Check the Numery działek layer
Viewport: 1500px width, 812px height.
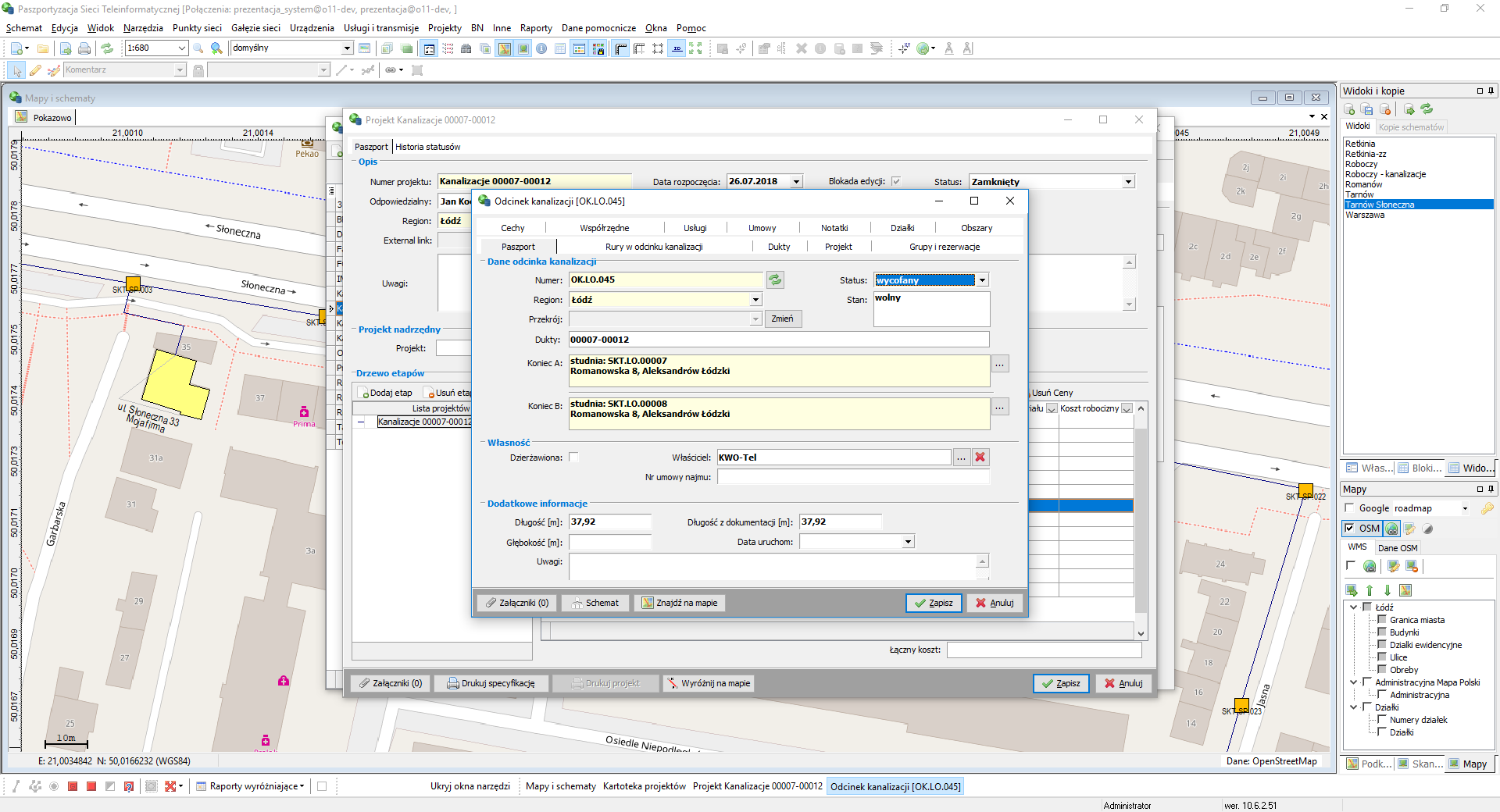point(1382,720)
